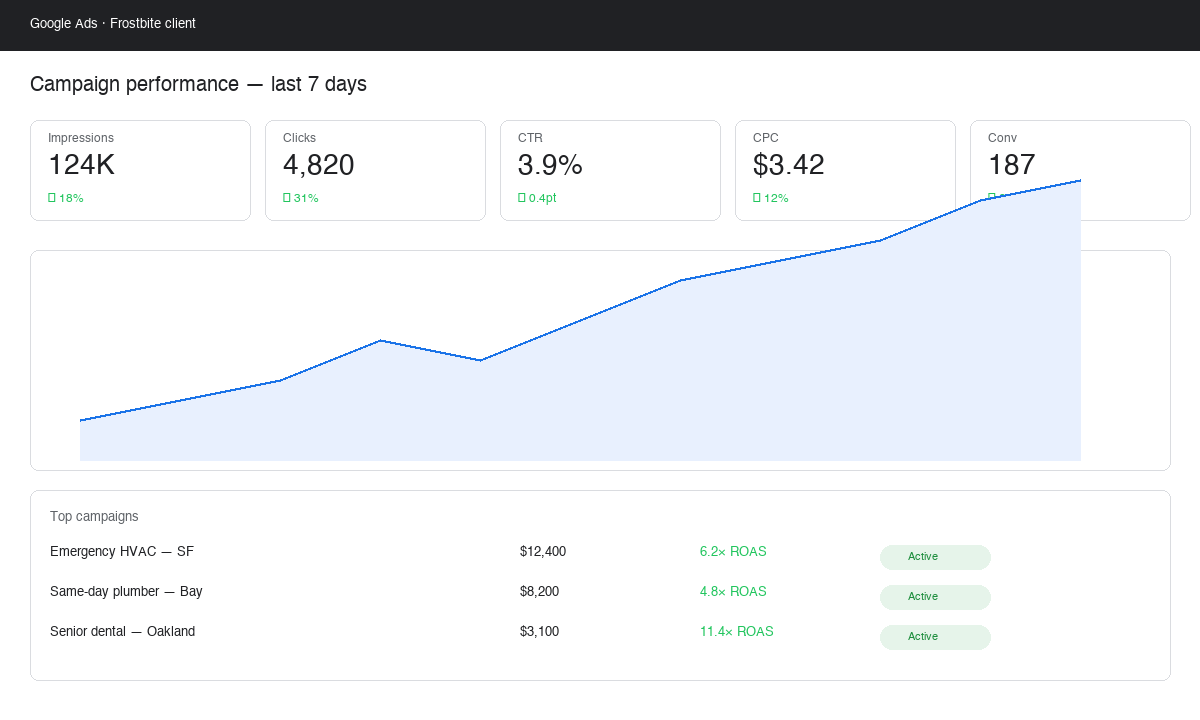Click Active status badge for Senior dental

coord(935,637)
